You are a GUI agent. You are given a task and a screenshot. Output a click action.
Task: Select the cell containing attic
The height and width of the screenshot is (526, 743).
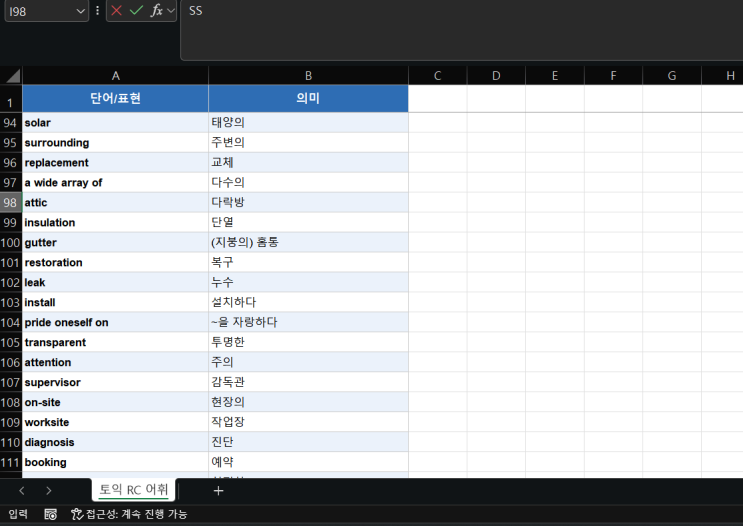tap(116, 203)
